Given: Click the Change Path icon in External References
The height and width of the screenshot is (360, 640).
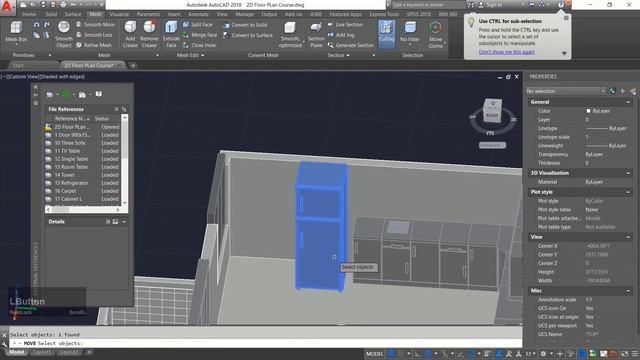Looking at the screenshot, I should click(82, 95).
